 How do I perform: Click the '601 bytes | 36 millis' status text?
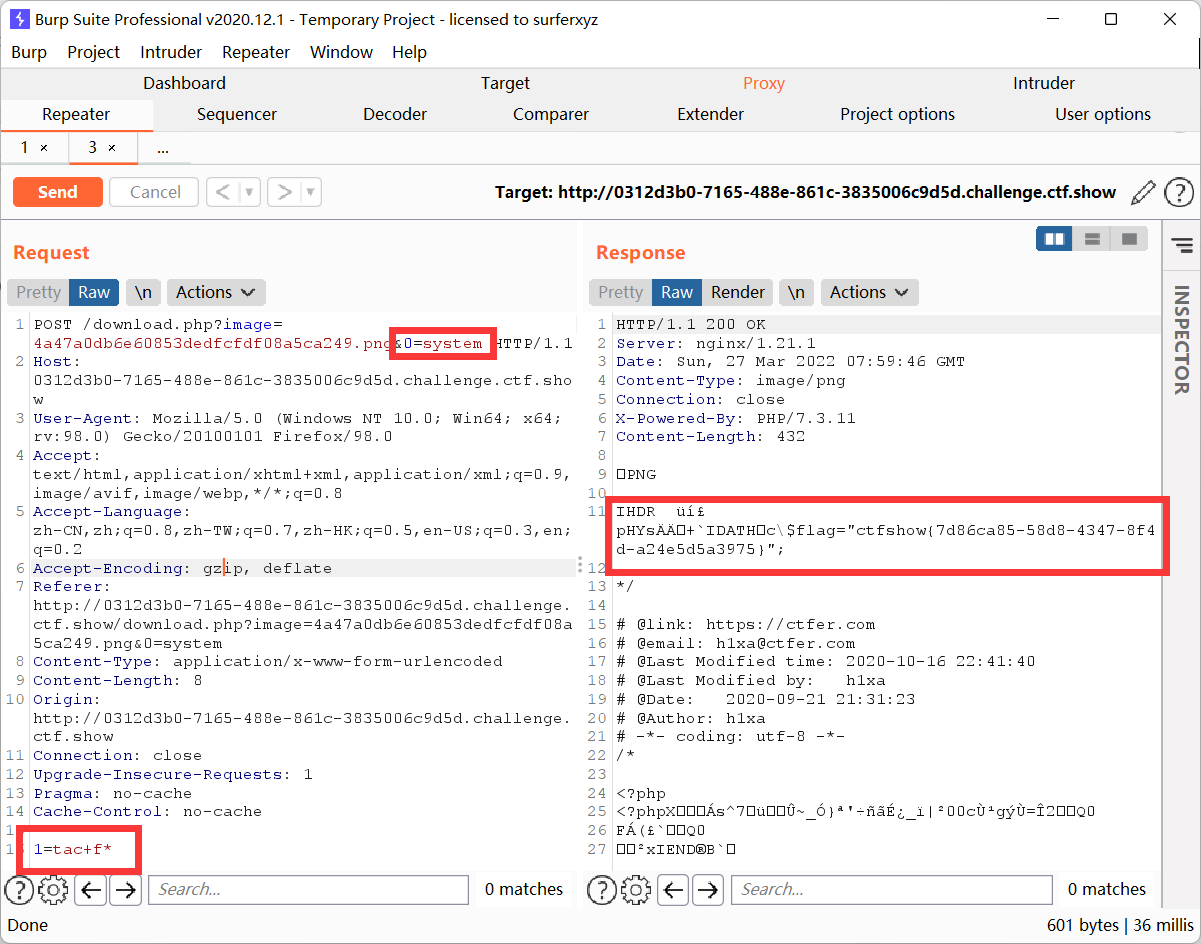tap(1120, 925)
